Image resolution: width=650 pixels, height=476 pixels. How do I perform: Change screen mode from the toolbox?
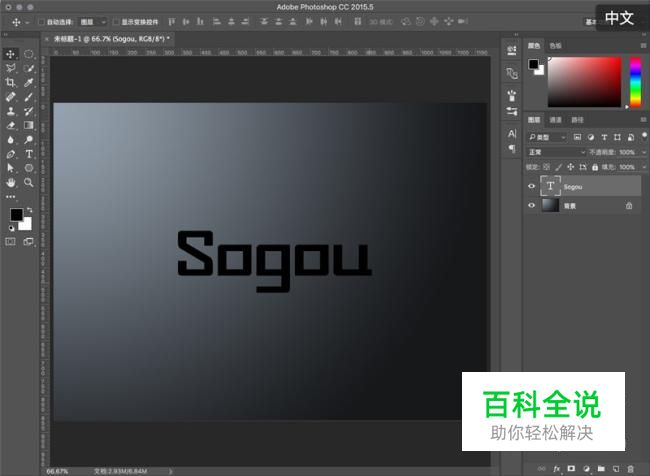[29, 242]
